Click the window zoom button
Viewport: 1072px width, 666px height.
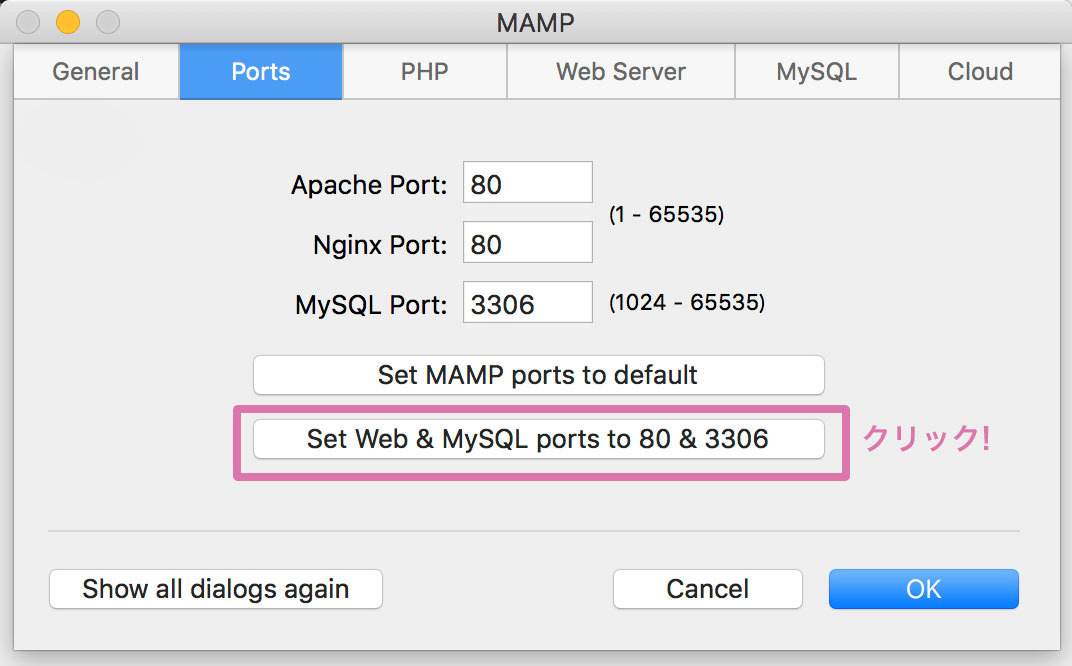point(107,21)
